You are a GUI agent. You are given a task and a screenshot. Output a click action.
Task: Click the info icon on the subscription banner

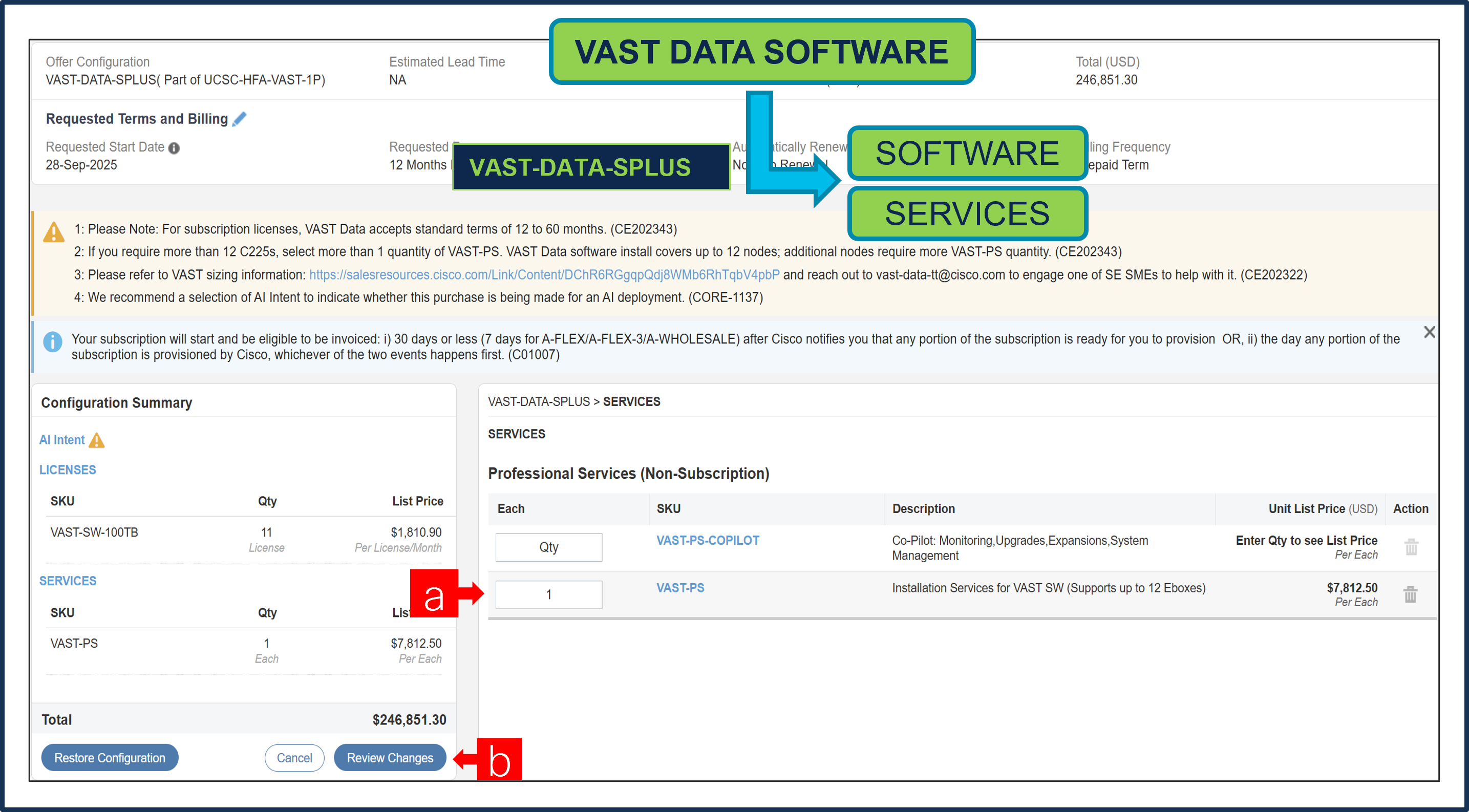pos(53,342)
